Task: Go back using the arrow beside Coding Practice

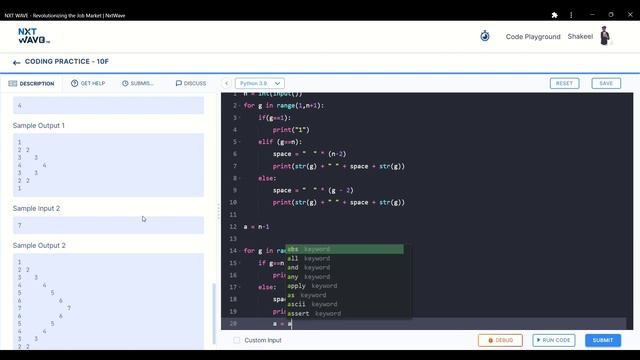Action: [x=16, y=62]
